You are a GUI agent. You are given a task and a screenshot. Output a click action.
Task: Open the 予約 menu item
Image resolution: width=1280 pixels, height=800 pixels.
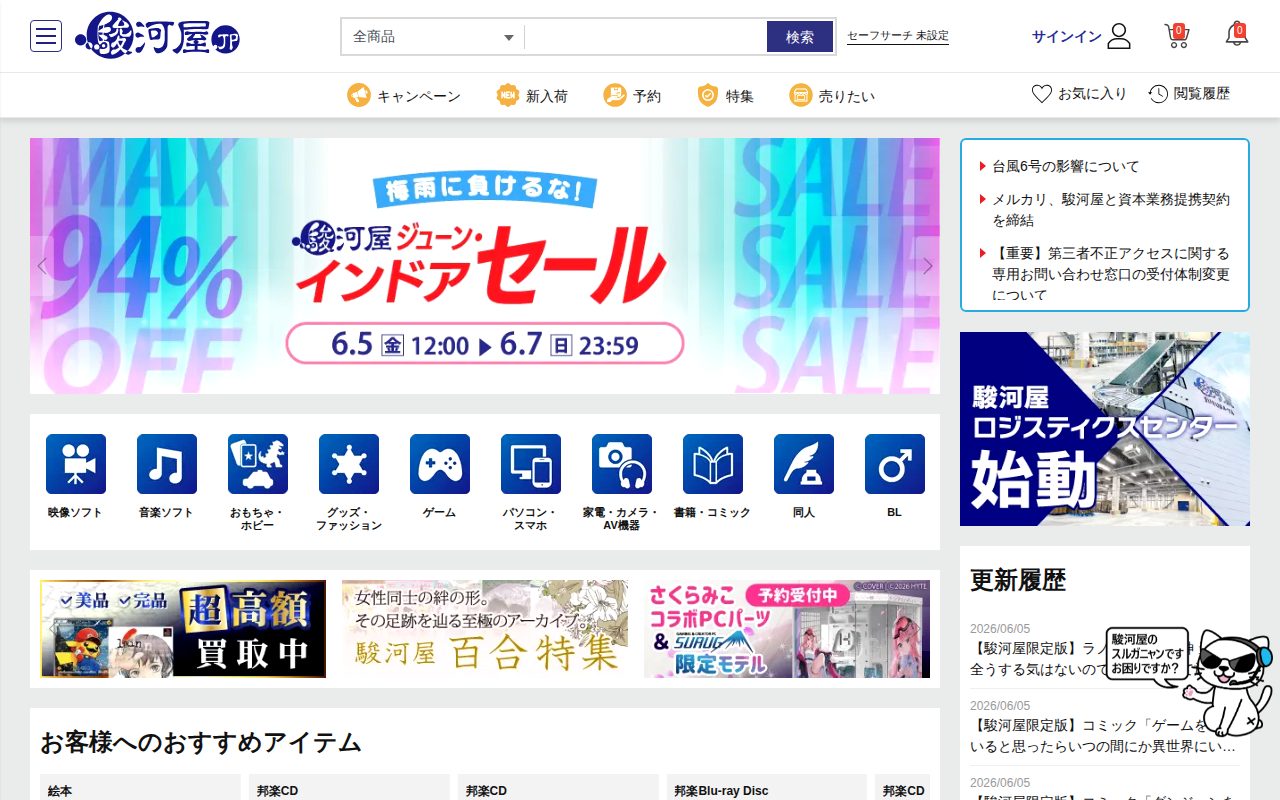point(632,95)
